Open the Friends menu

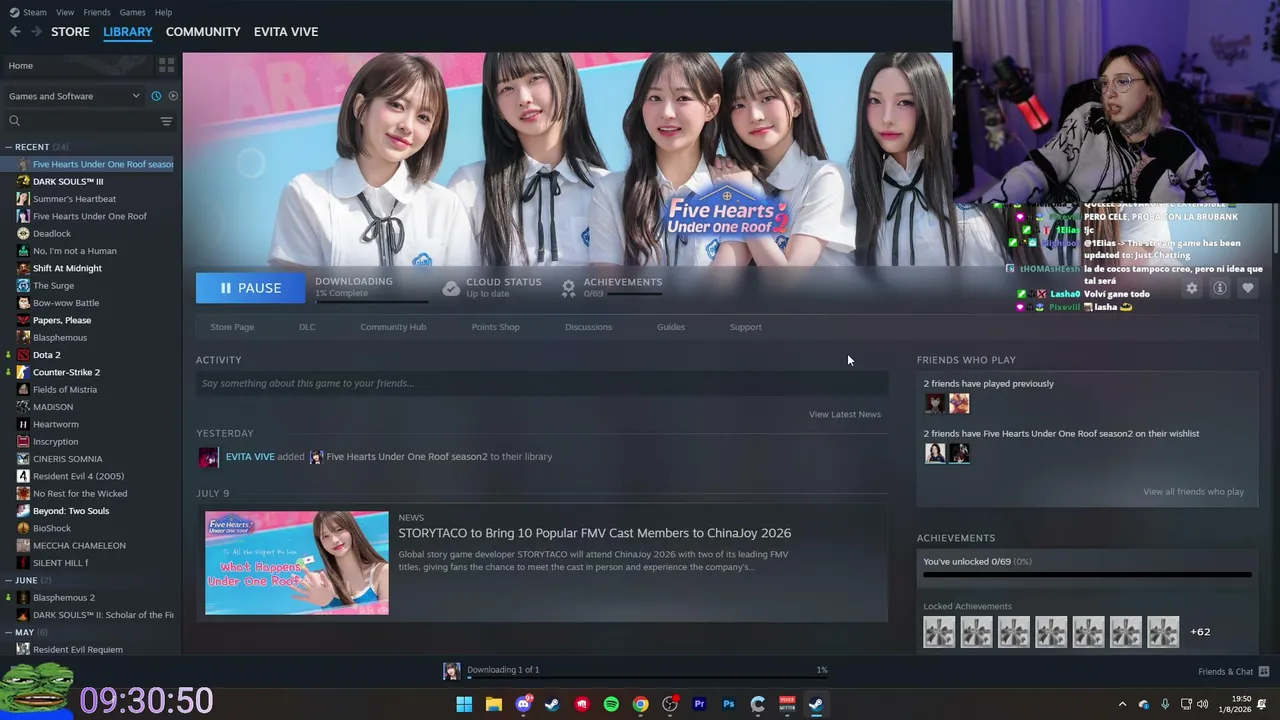(97, 12)
